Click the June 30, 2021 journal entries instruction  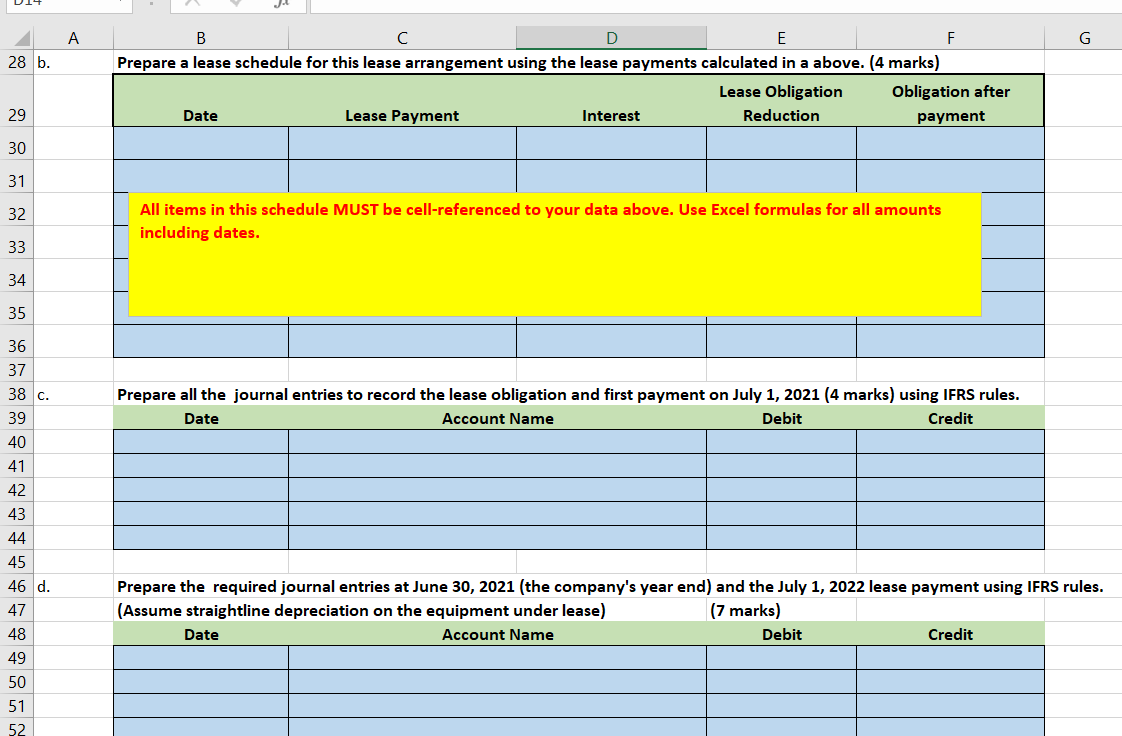[x=610, y=587]
